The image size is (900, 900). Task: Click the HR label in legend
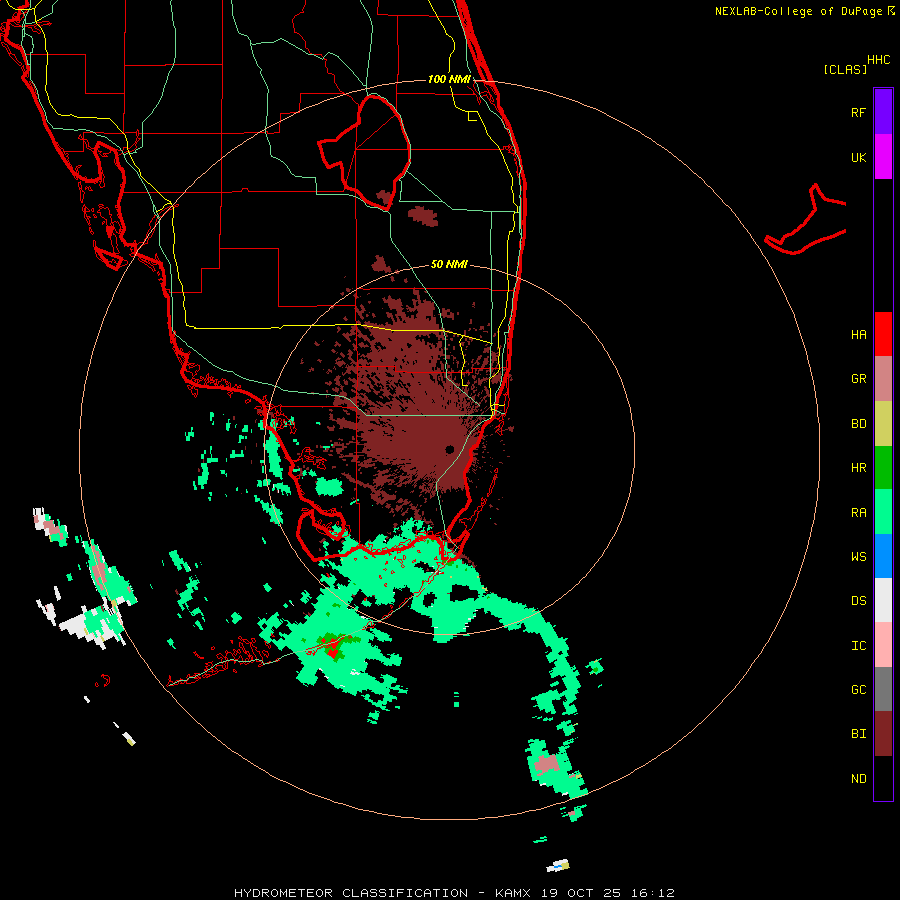pyautogui.click(x=858, y=468)
